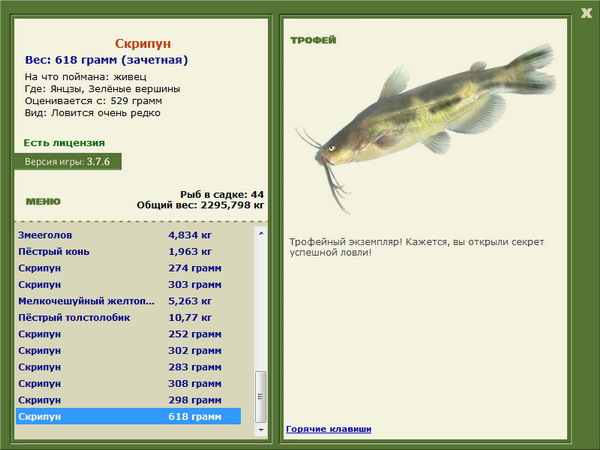
Task: Select the highlighted Скрипун 618 грамм row
Action: (129, 416)
